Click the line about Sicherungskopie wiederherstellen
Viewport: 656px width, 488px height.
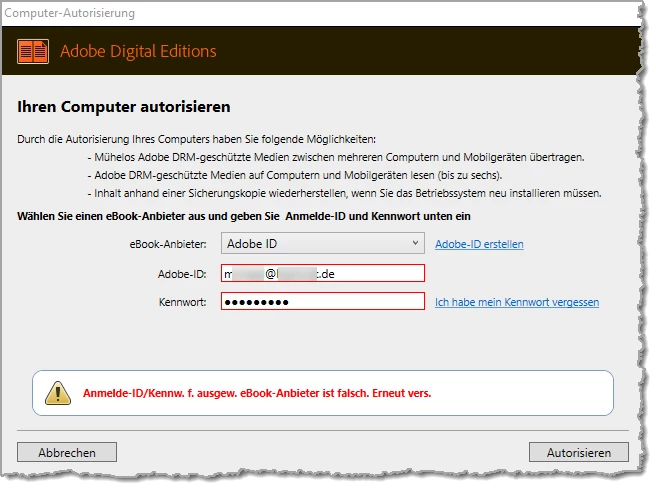point(344,193)
